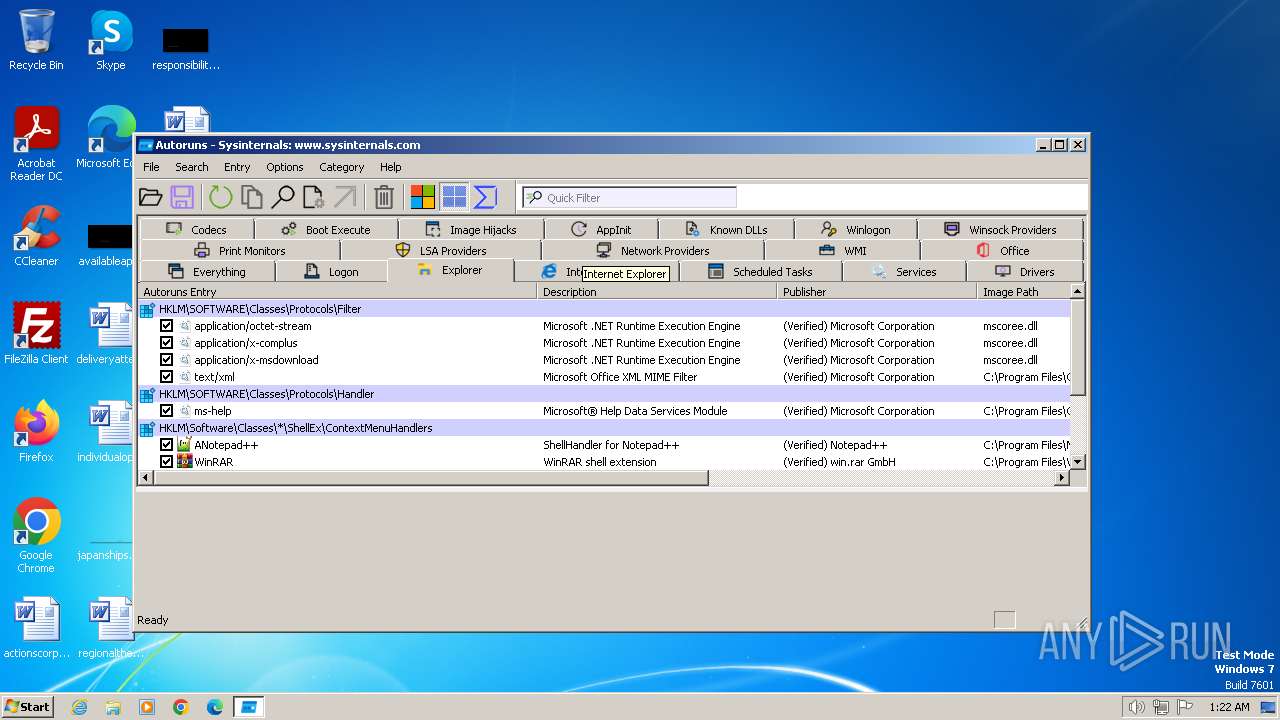The width and height of the screenshot is (1280, 720).
Task: Switch to the Winsock Providers tab
Action: coord(1000,230)
